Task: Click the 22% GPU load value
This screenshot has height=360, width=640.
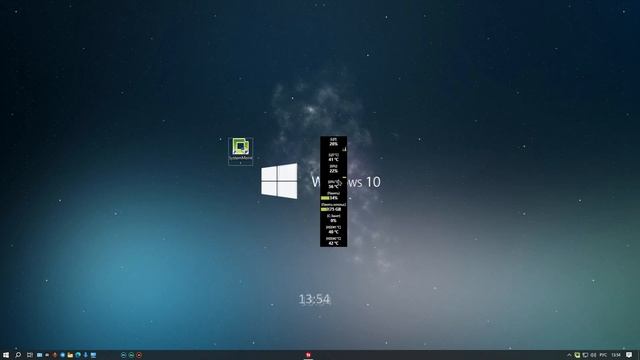Action: tap(333, 171)
